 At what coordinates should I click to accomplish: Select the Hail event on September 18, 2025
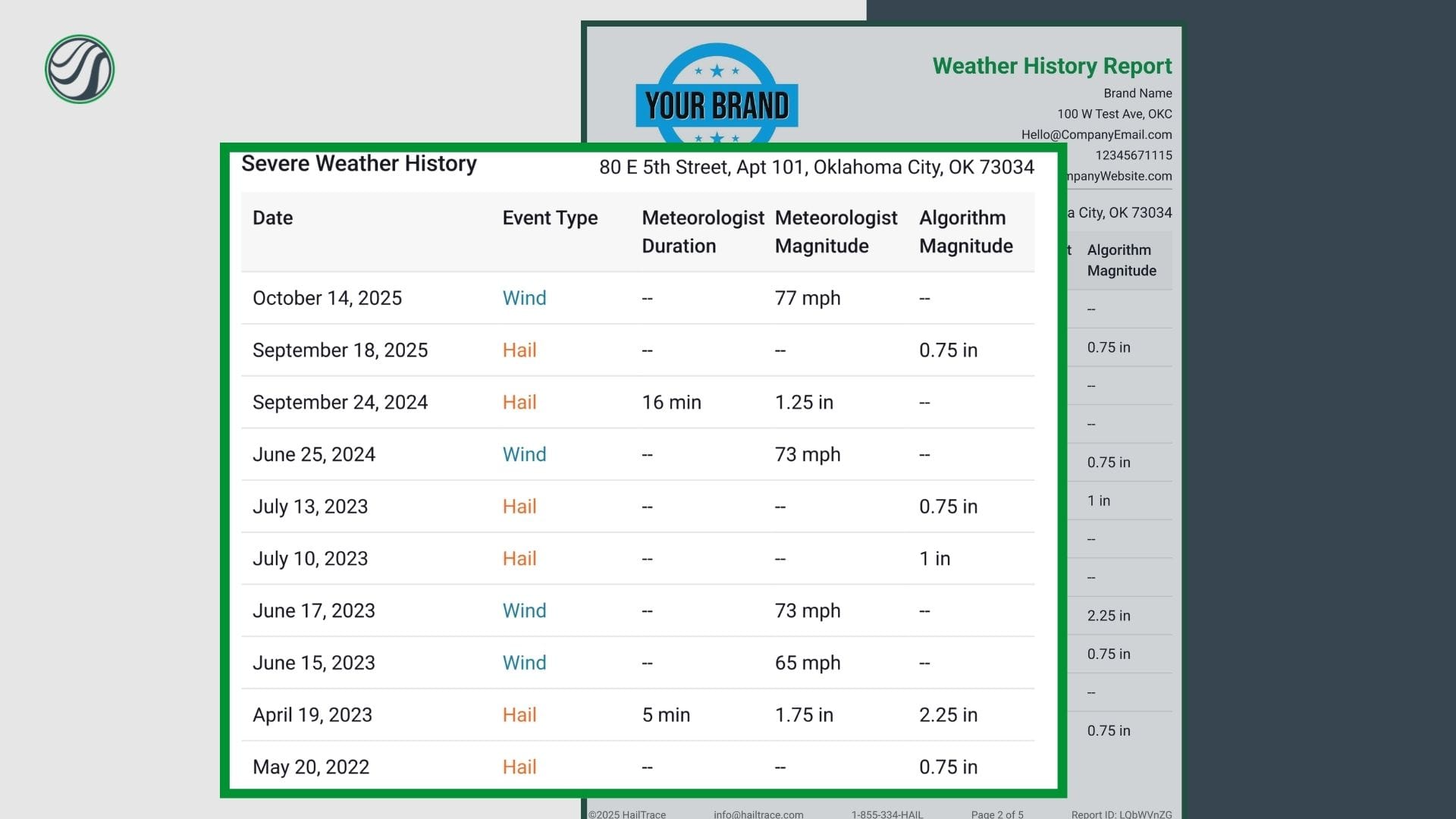click(x=519, y=350)
